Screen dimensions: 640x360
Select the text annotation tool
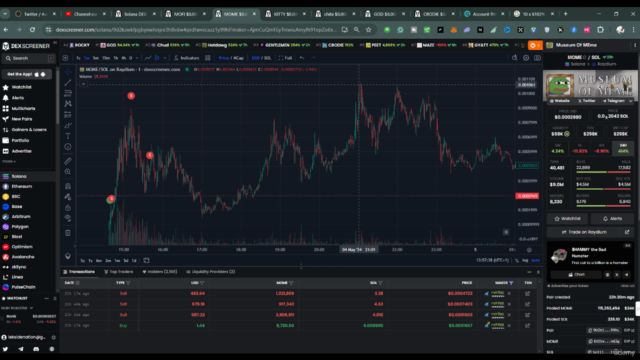pos(68,136)
